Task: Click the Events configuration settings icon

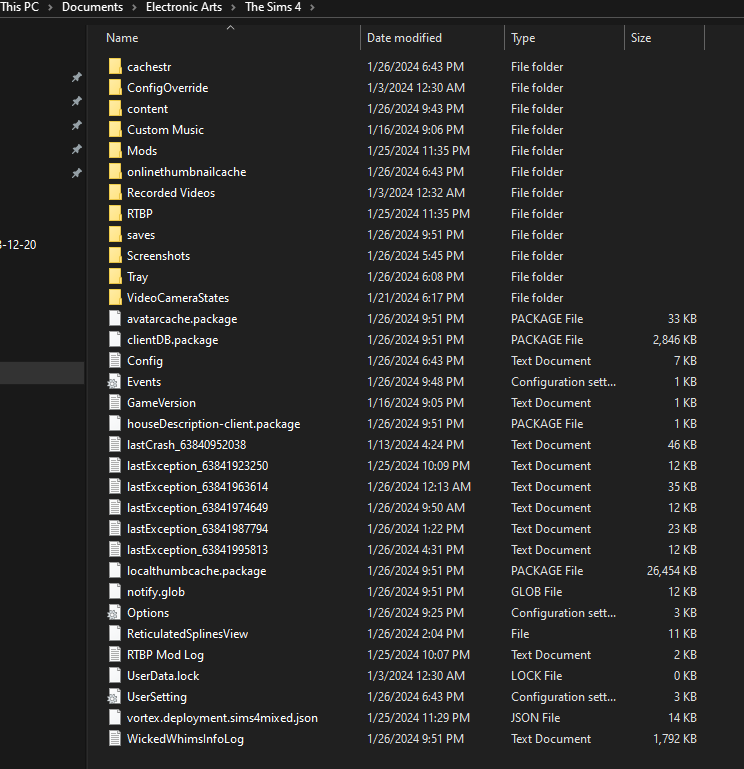Action: [115, 382]
